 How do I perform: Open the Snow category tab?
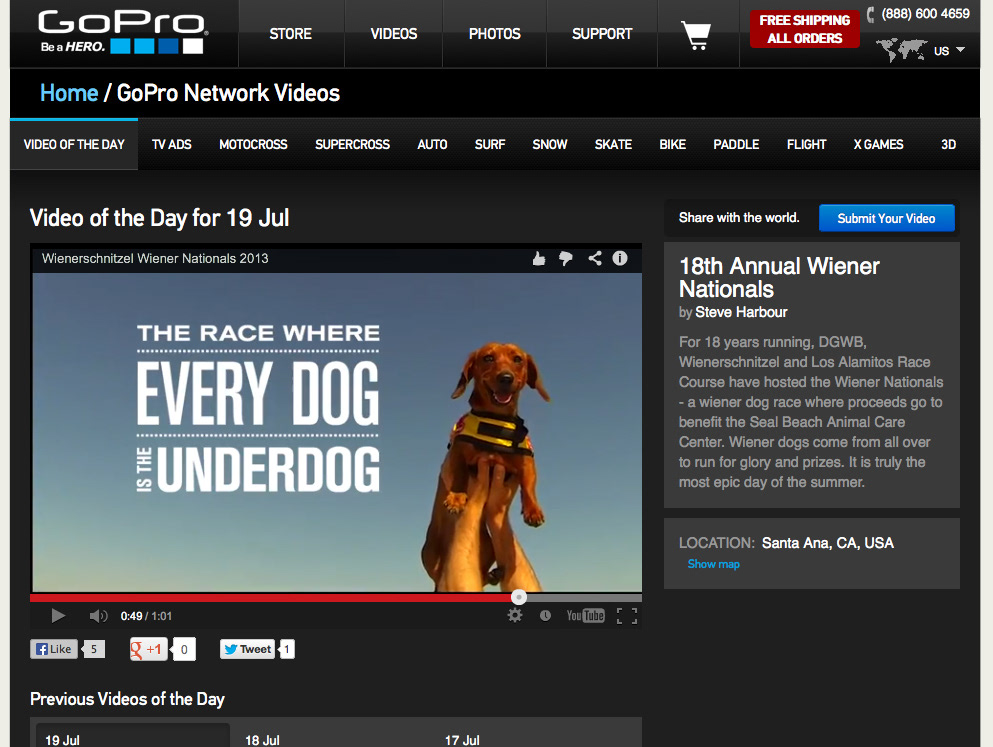(x=550, y=144)
